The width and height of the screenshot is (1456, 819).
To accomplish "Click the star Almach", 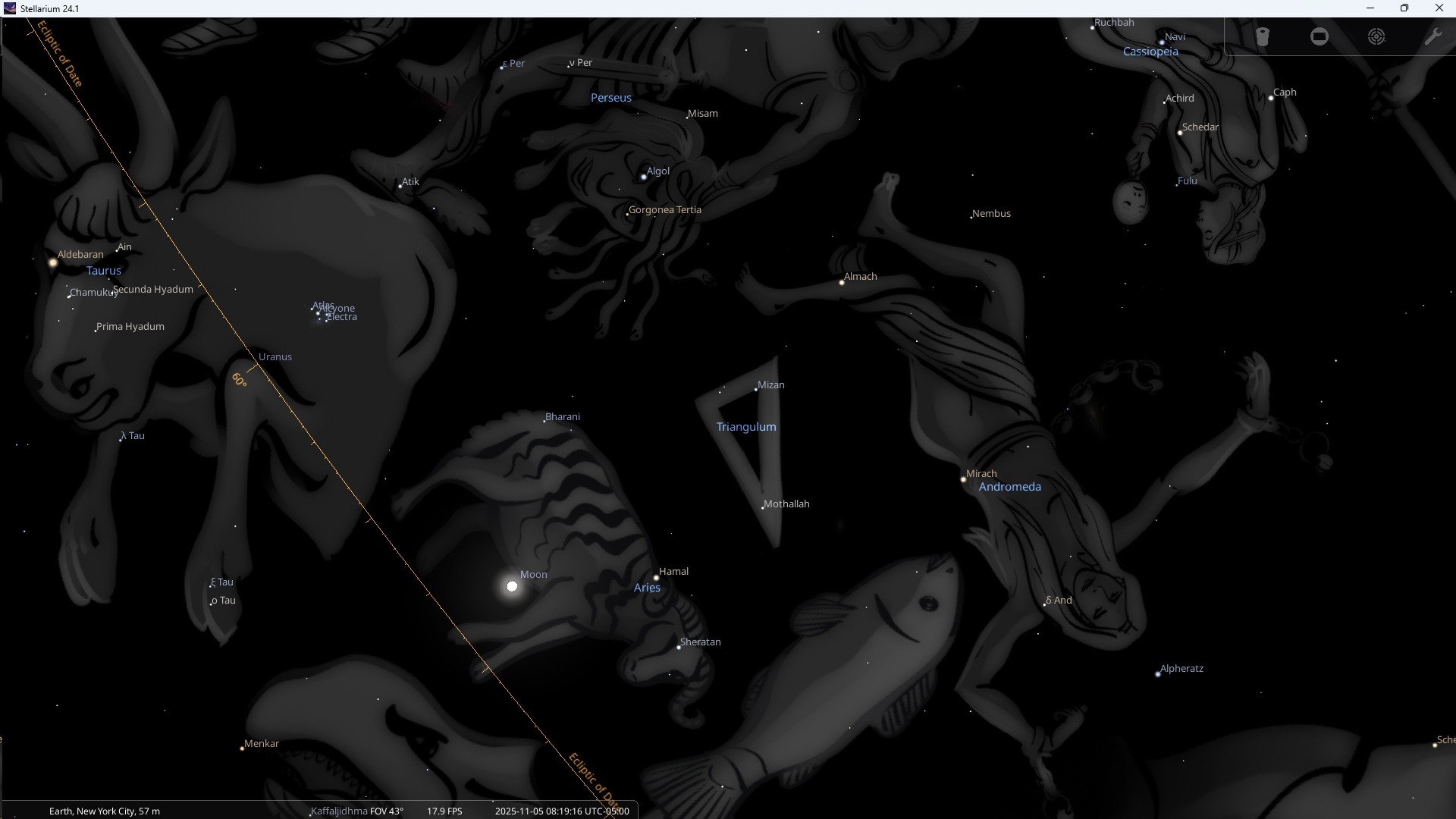I will point(842,282).
